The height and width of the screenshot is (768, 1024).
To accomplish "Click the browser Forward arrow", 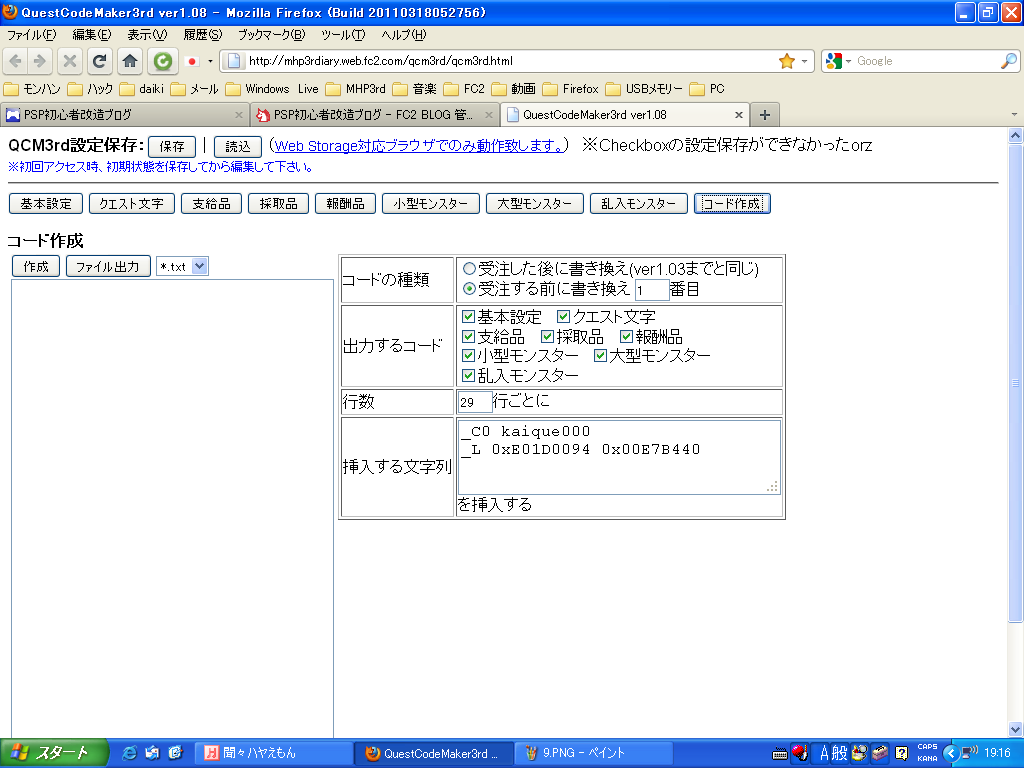I will pos(40,61).
